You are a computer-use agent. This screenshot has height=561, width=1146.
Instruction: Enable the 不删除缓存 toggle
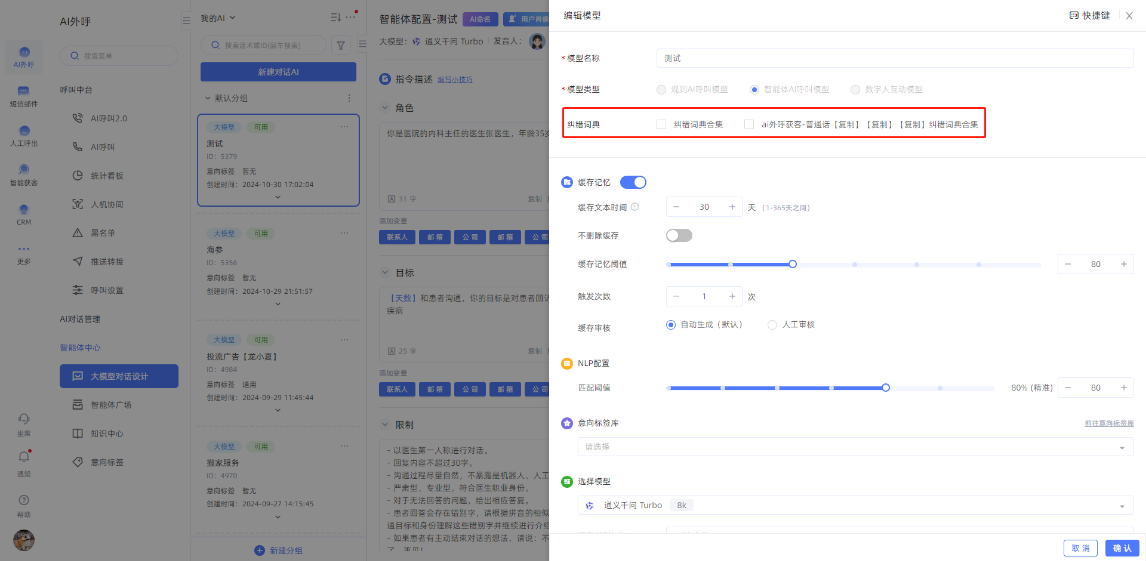679,236
